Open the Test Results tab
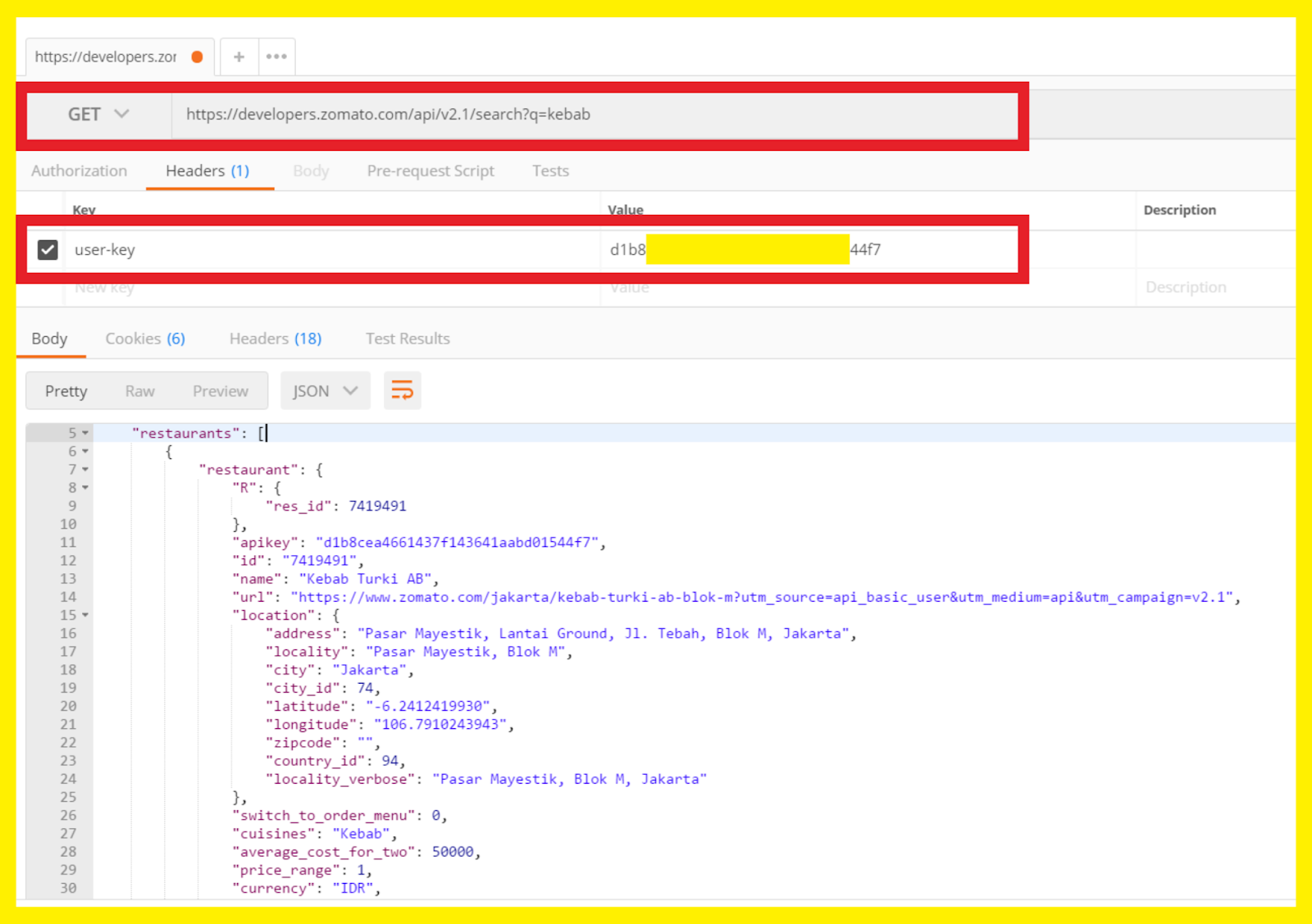 pos(408,339)
